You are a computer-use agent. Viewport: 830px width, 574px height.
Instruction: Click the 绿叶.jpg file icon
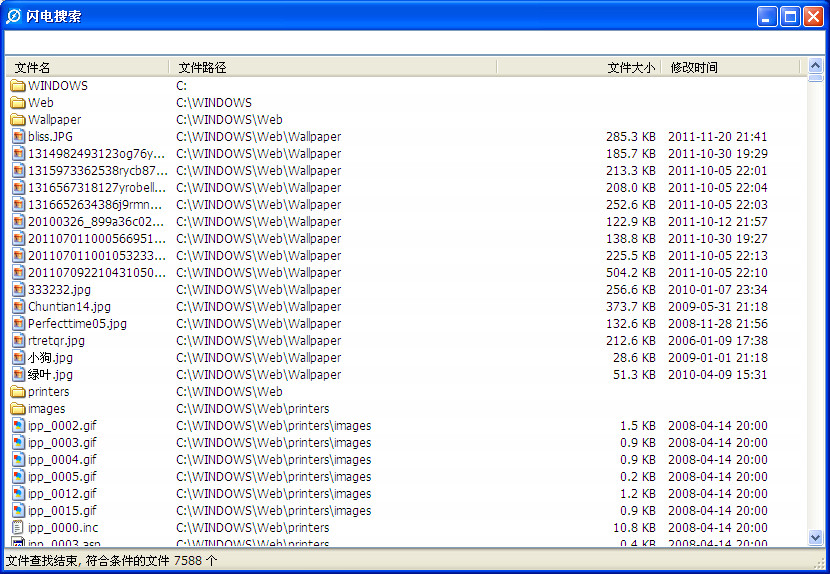pos(19,374)
